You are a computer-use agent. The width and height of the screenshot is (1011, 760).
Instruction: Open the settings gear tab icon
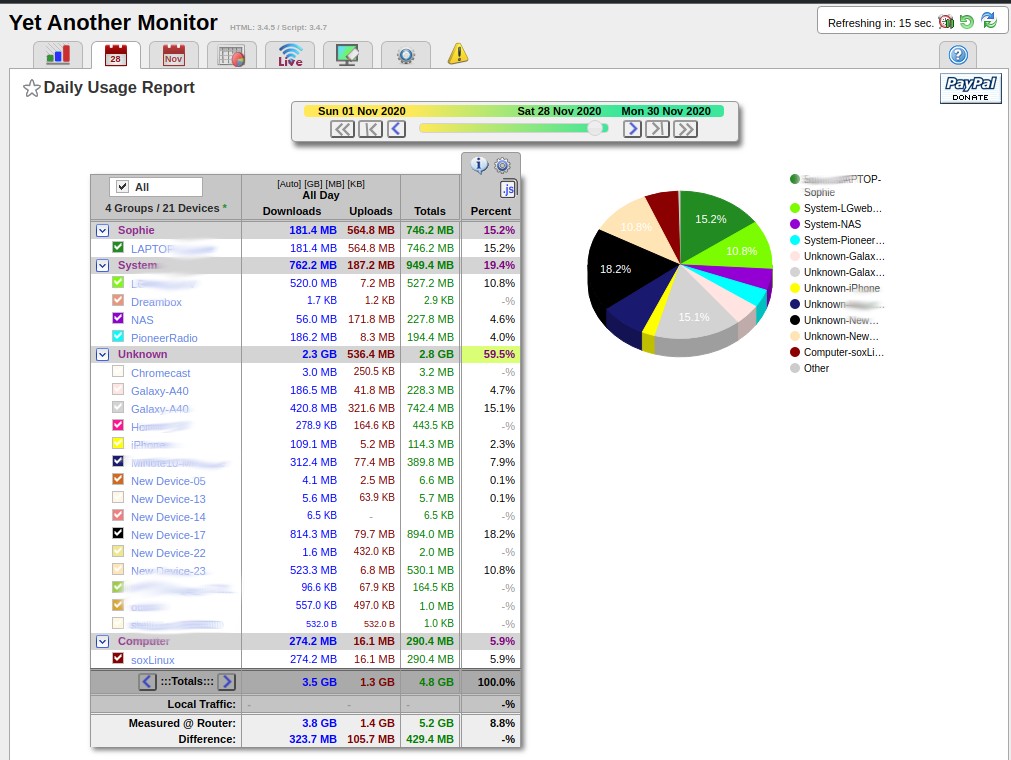(405, 55)
